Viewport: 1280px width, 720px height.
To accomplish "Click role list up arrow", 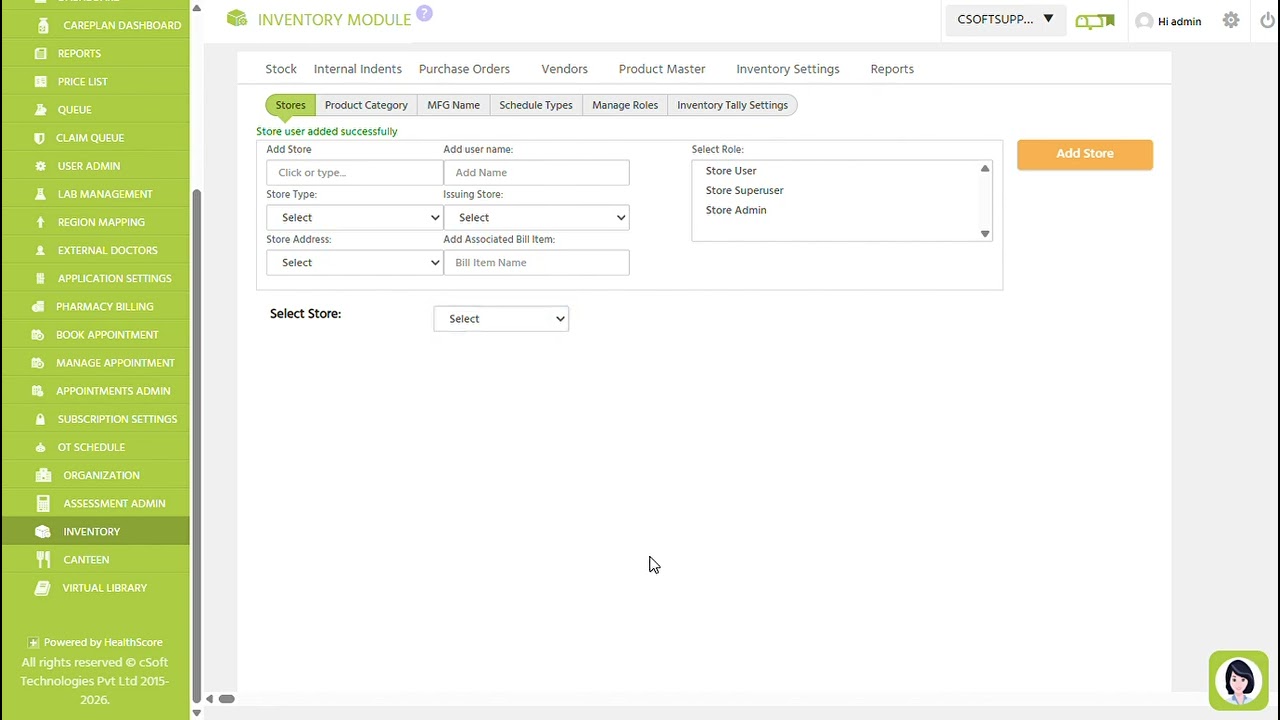I will [985, 169].
